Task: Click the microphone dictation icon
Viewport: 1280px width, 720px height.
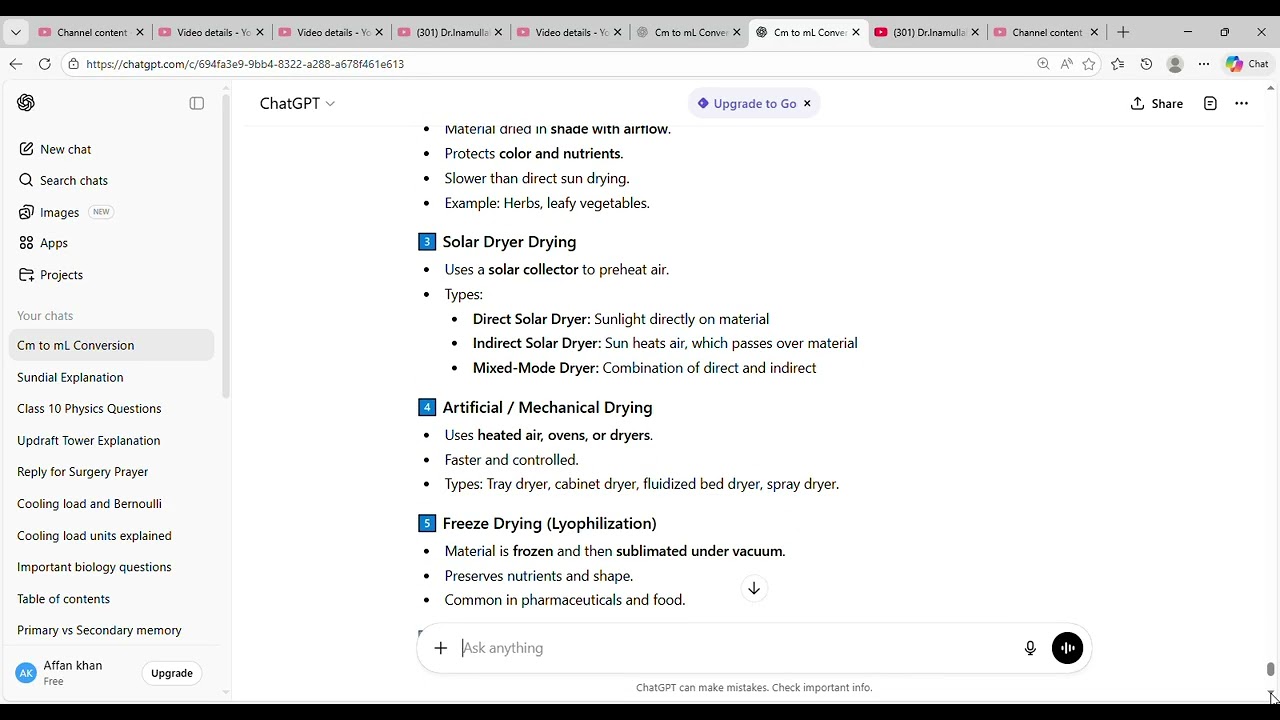Action: point(1030,648)
